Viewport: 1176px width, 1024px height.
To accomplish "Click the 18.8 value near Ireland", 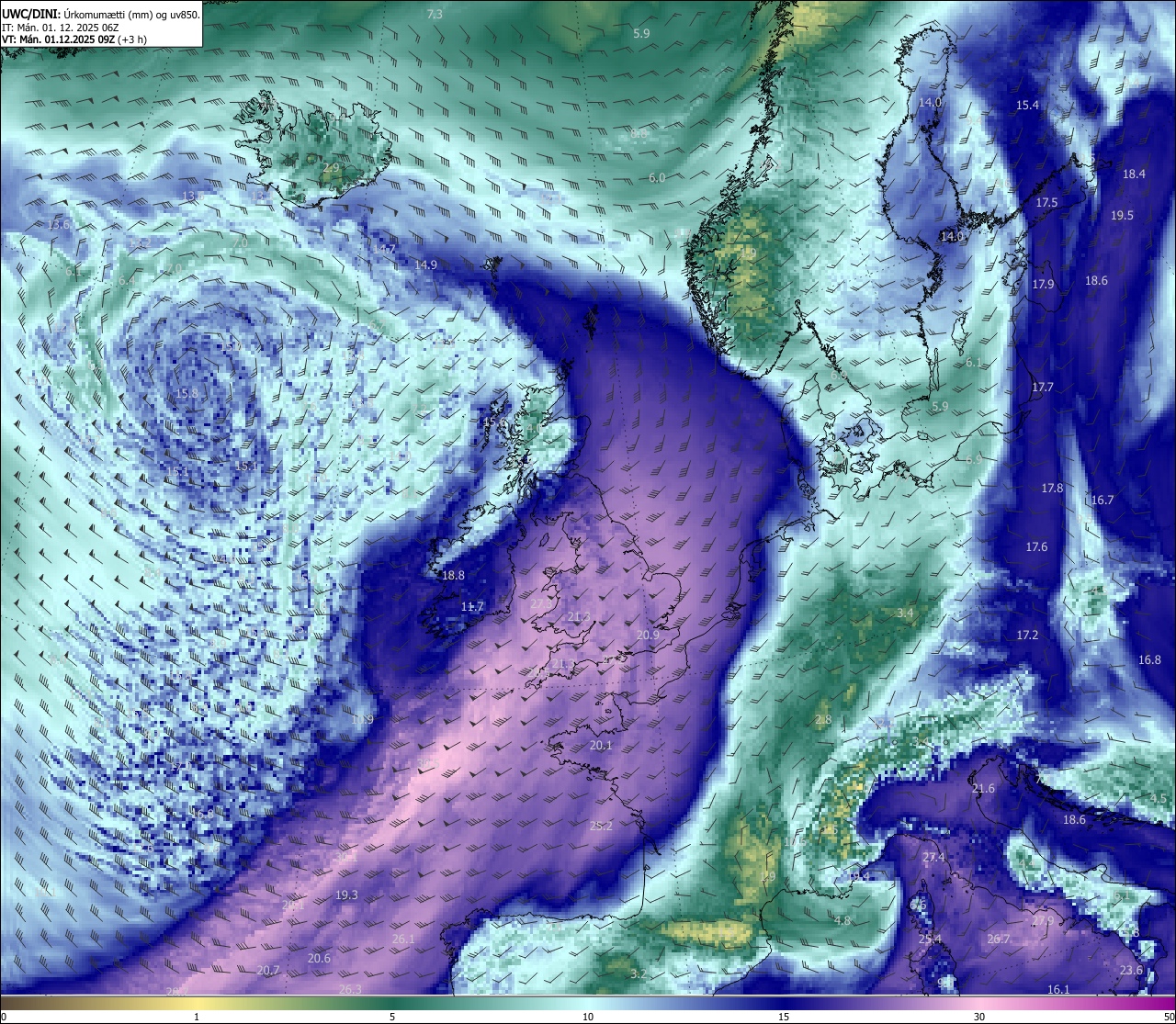I will tap(453, 576).
